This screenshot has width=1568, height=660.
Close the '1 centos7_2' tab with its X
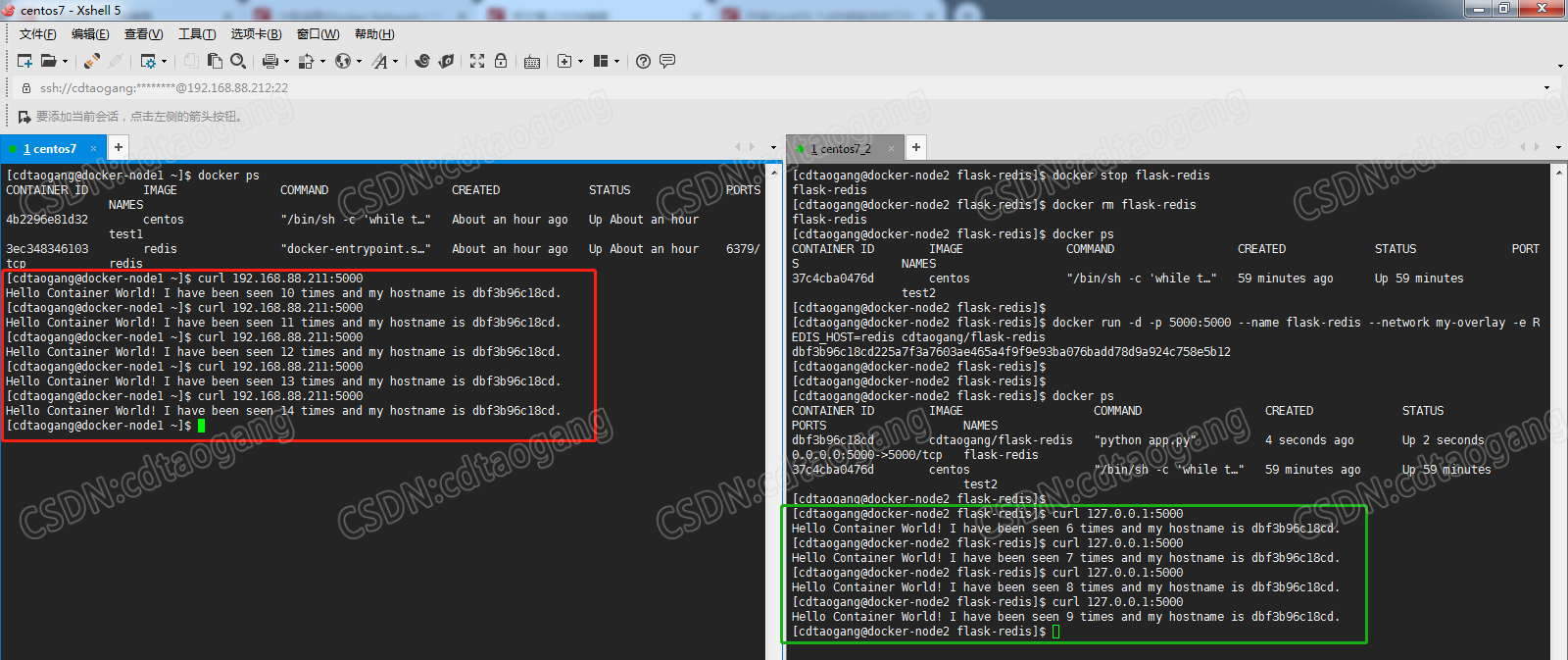(x=892, y=149)
